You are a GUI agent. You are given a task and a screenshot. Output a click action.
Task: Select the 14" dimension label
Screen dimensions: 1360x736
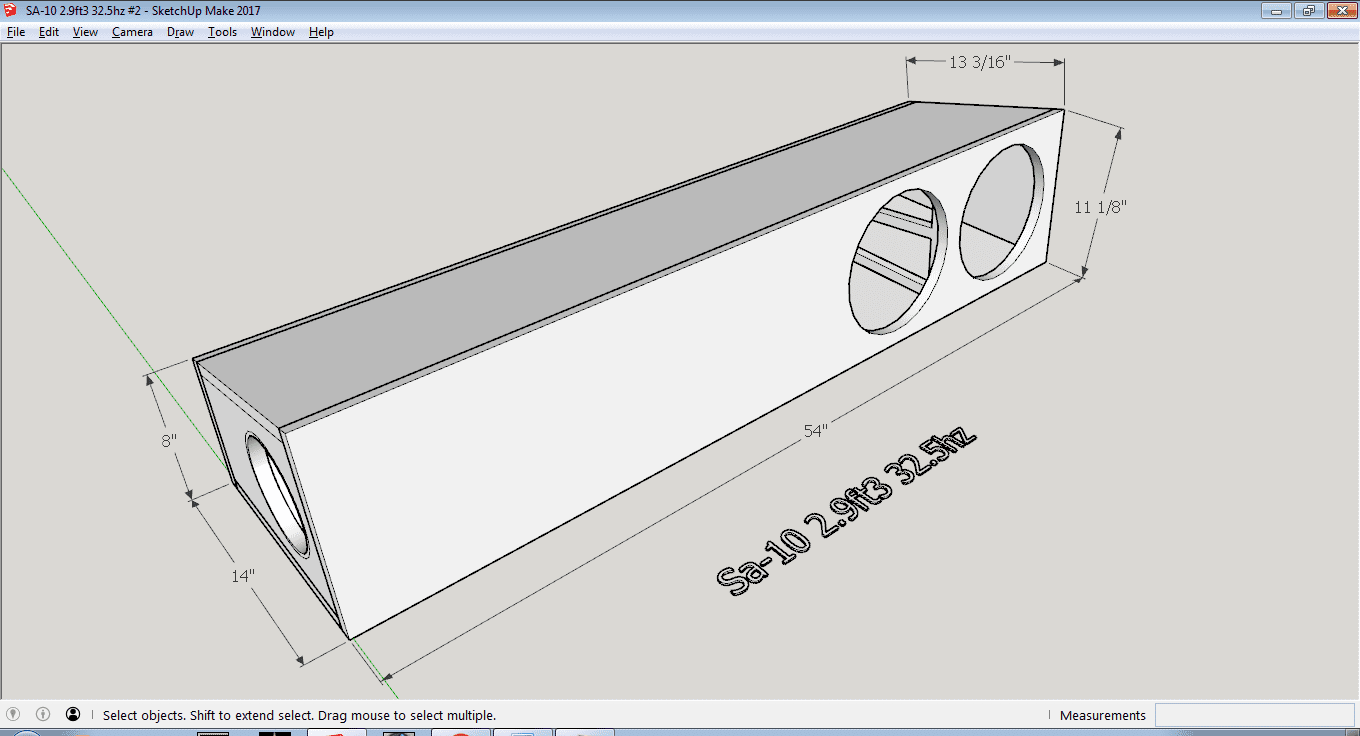click(x=243, y=575)
